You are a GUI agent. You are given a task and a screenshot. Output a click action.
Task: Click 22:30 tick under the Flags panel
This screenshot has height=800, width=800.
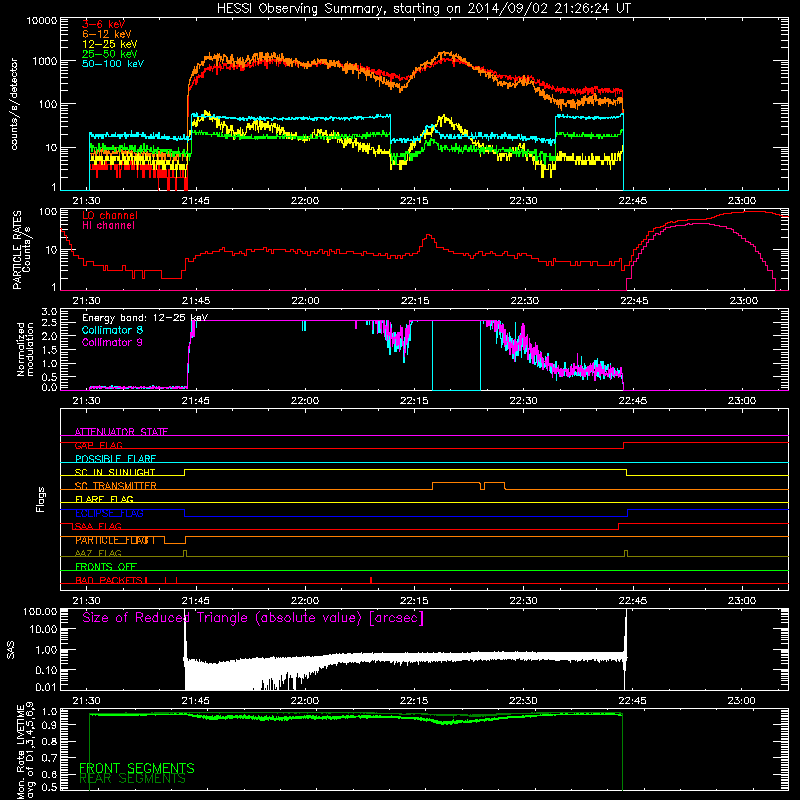[x=523, y=601]
